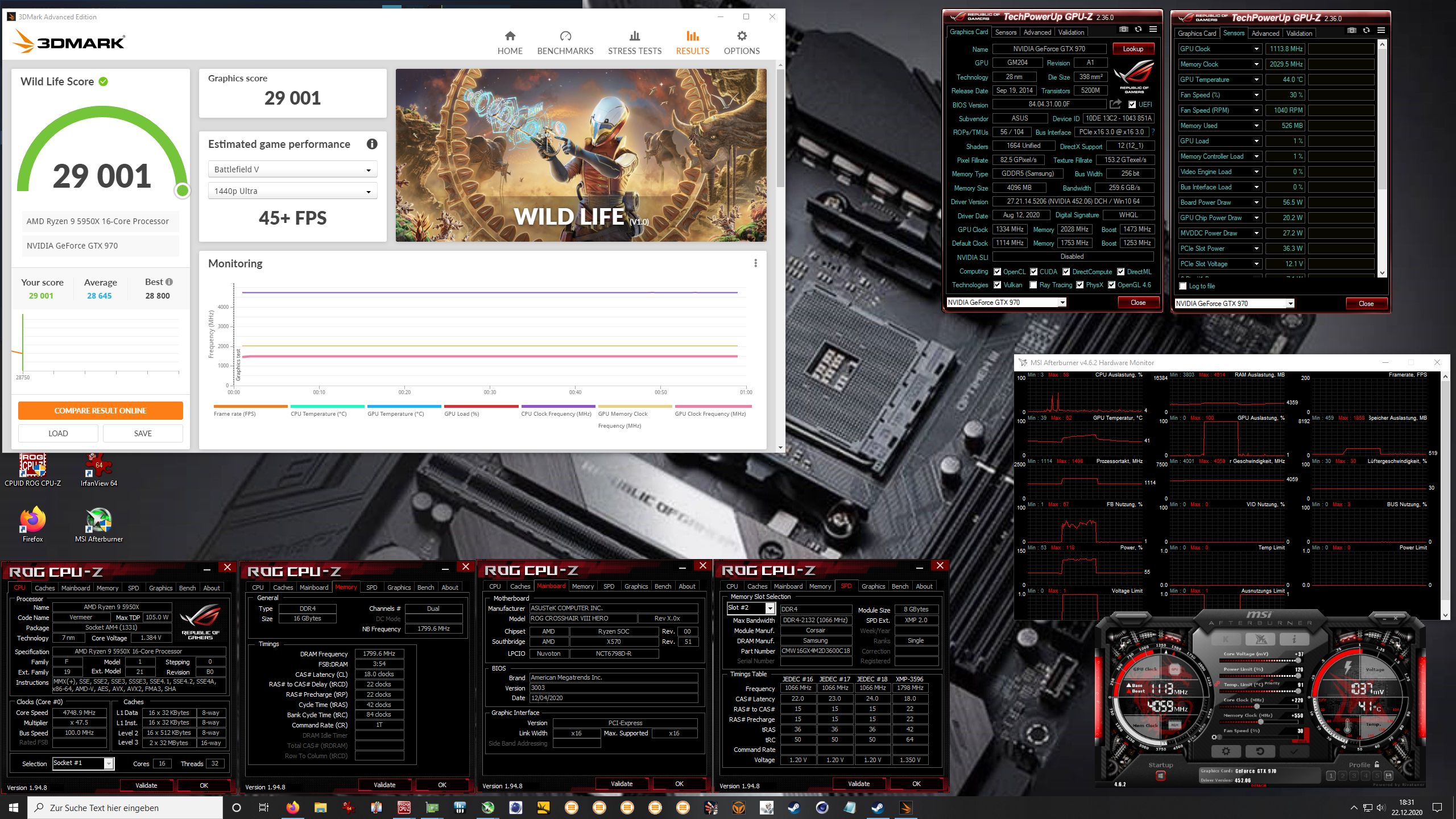Click info icon beside Estimated game performance
The height and width of the screenshot is (819, 1456).
[x=372, y=144]
